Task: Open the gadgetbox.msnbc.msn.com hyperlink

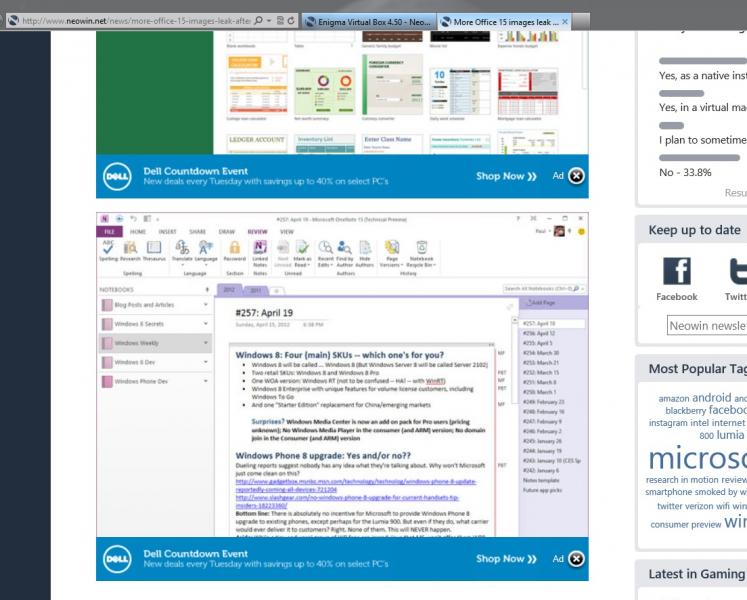Action: [x=355, y=486]
